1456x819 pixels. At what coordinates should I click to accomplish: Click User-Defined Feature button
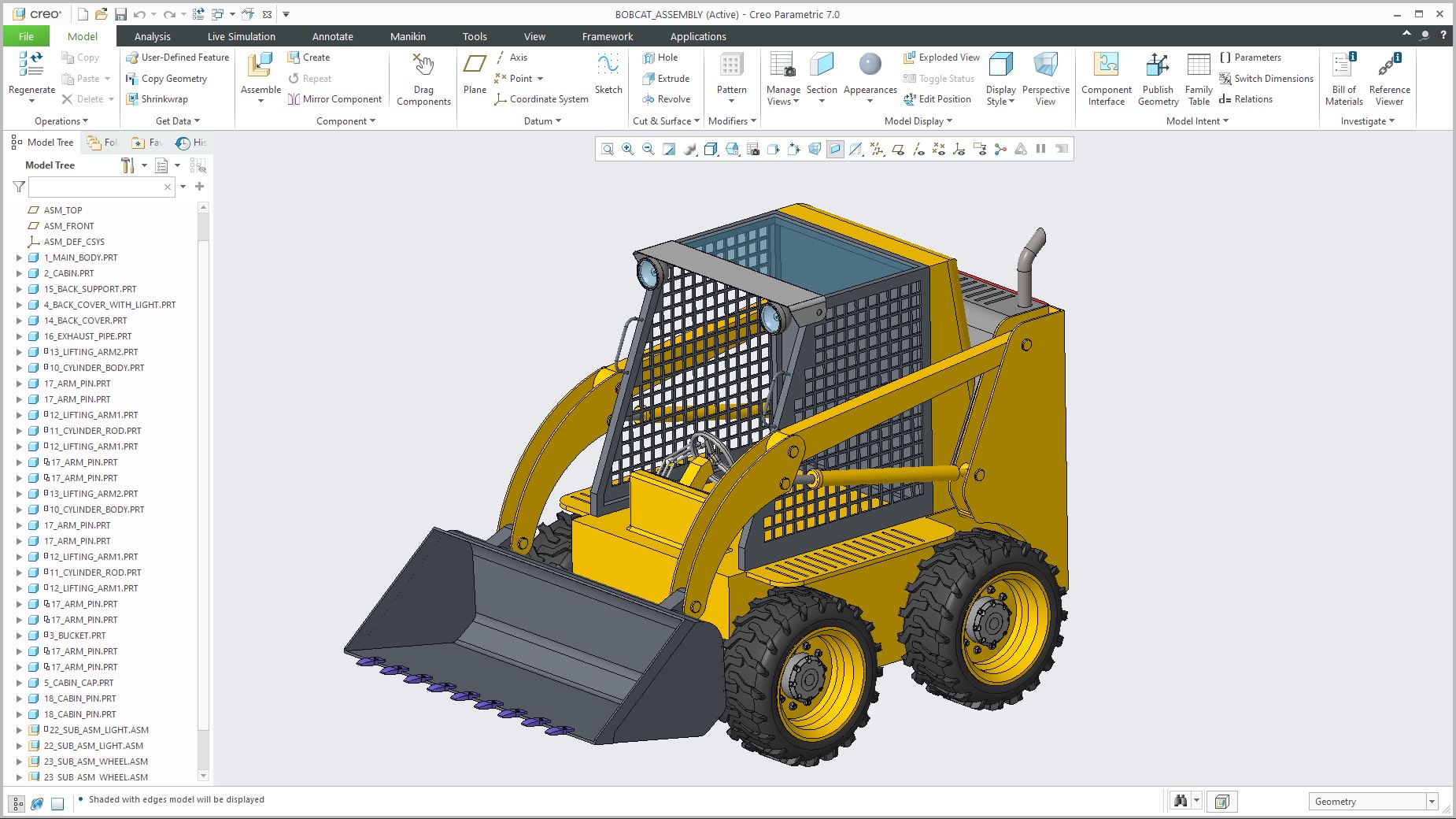pyautogui.click(x=177, y=57)
